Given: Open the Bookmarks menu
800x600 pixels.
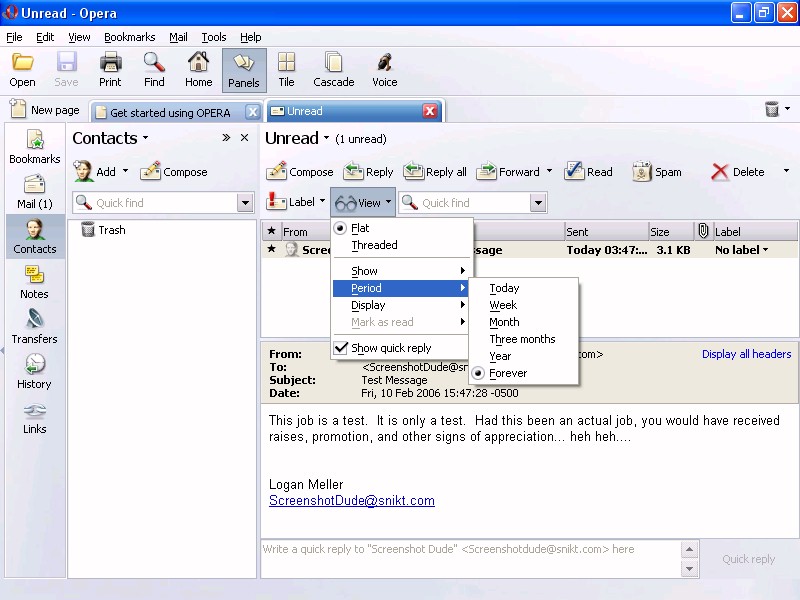Looking at the screenshot, I should pos(129,37).
